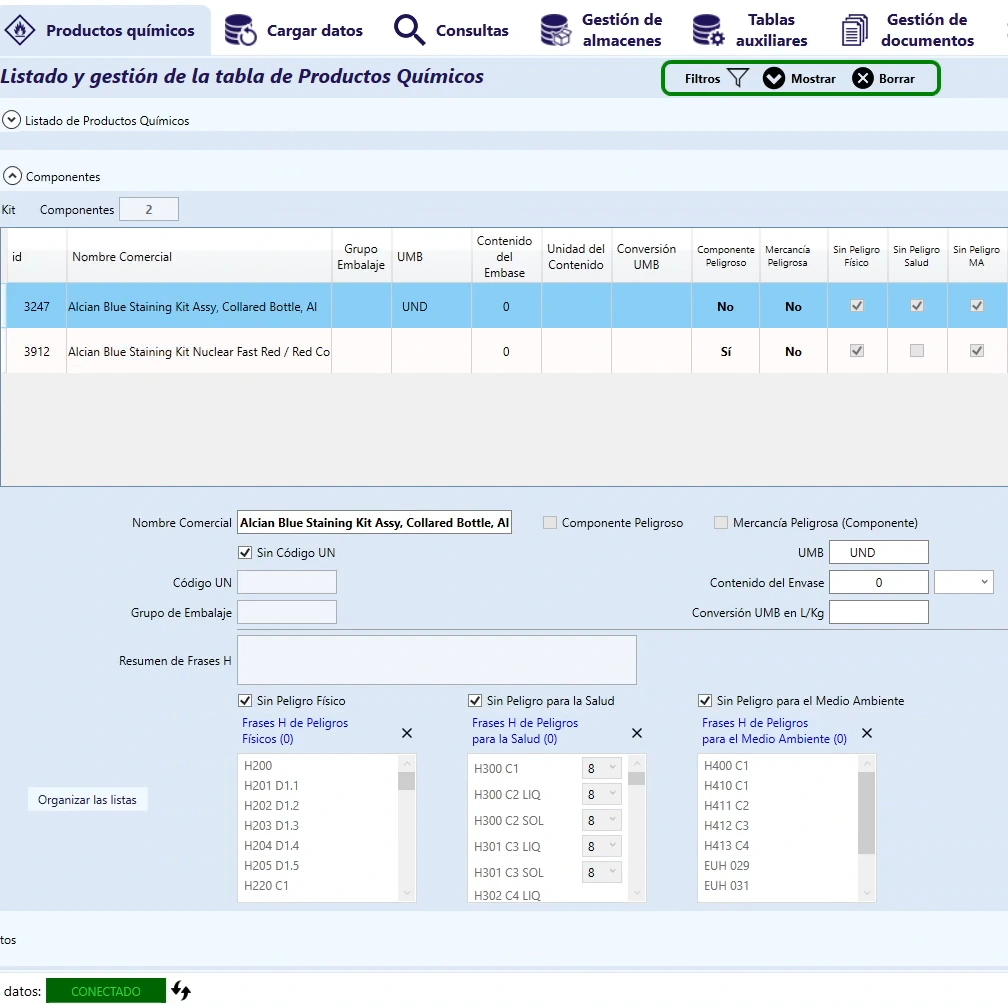Select H200 in physical hazards list
The image size is (1008, 1008).
click(258, 765)
